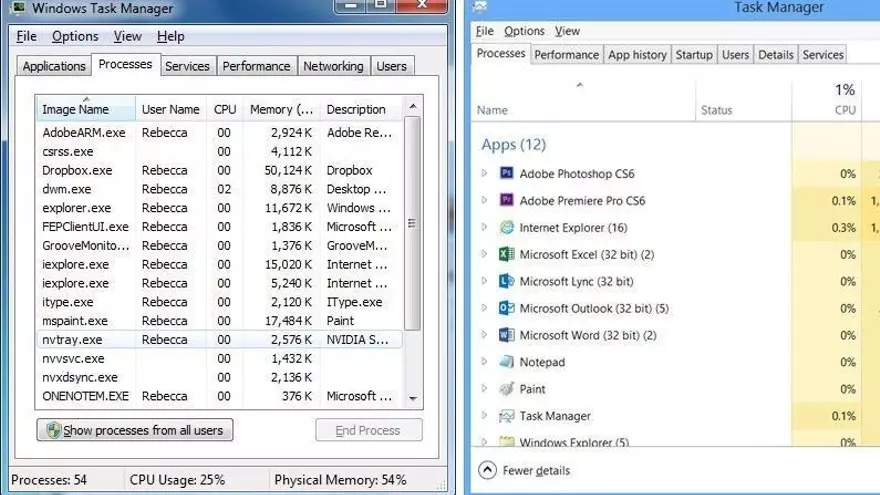The image size is (880, 495).
Task: Click the Adobe Premiere Pro CS6 icon
Action: coord(506,201)
